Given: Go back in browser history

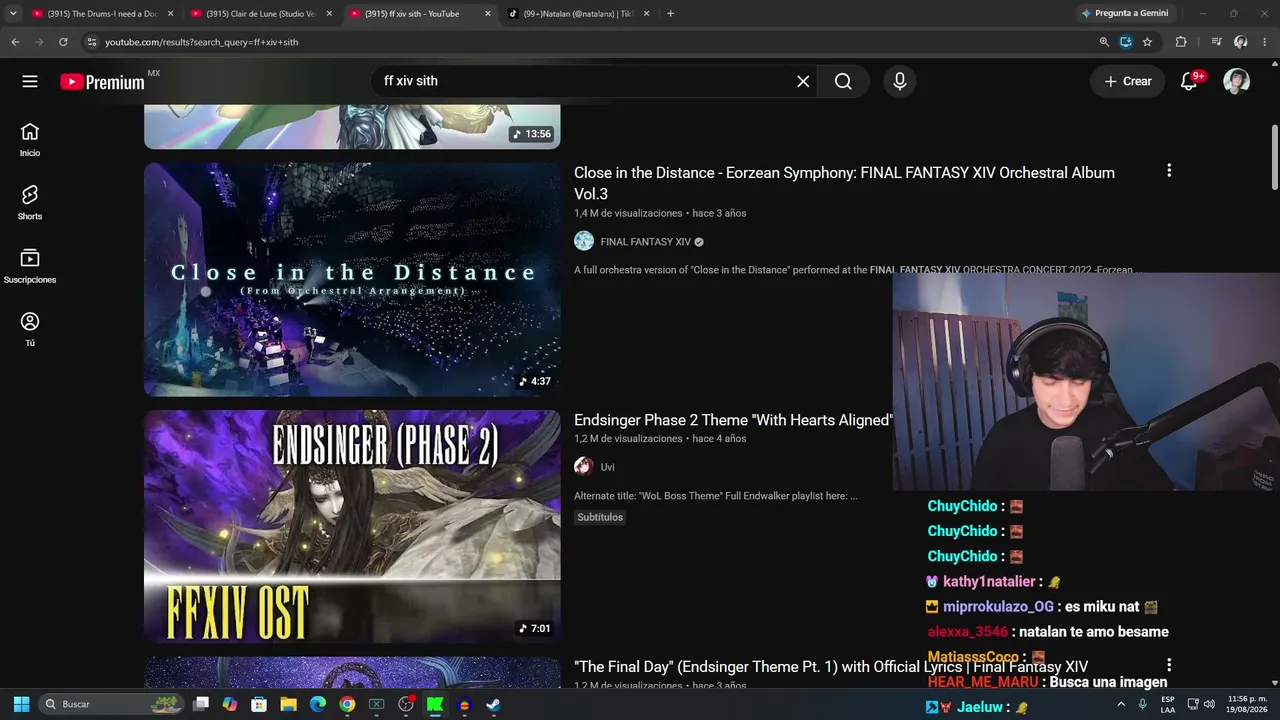Looking at the screenshot, I should 15,42.
